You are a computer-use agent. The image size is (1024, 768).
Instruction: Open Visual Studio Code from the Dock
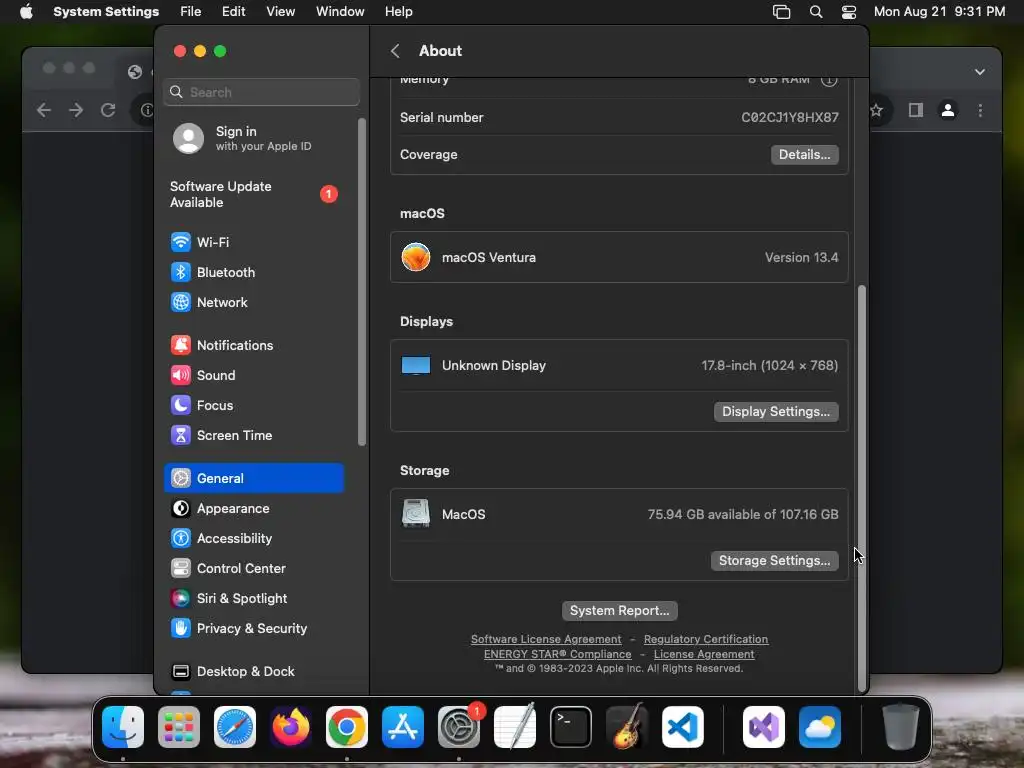[683, 727]
